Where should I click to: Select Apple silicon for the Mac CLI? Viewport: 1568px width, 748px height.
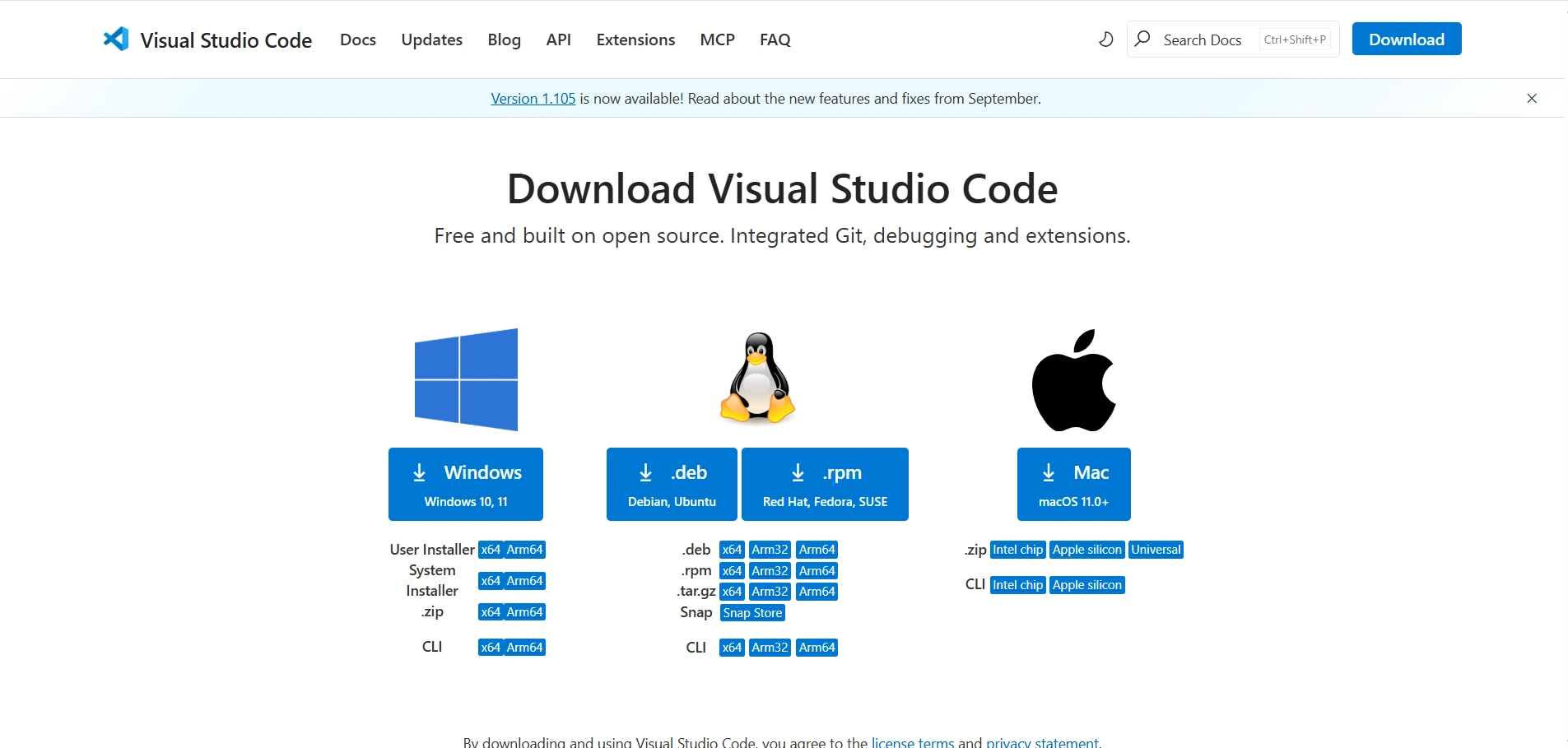pyautogui.click(x=1086, y=585)
